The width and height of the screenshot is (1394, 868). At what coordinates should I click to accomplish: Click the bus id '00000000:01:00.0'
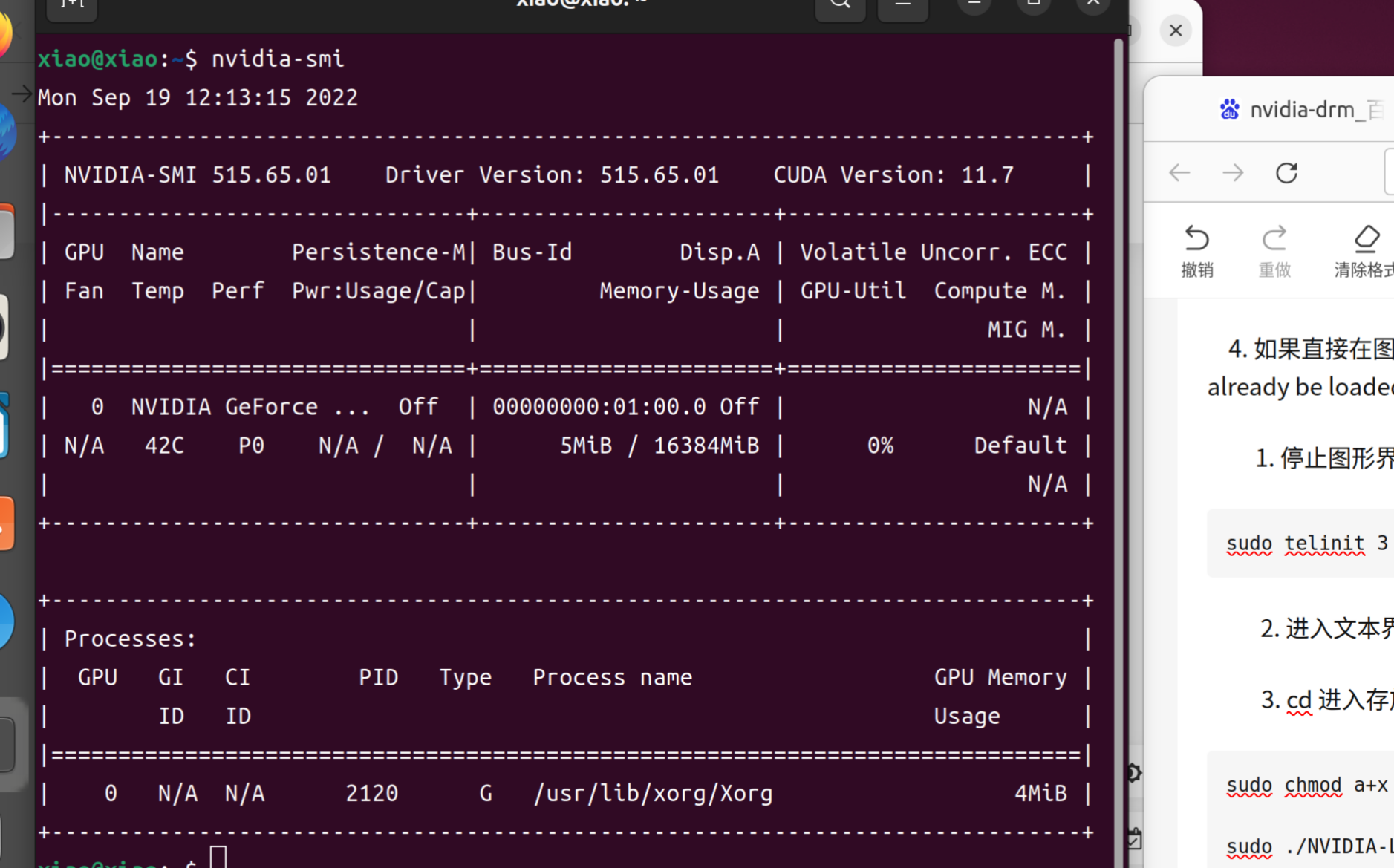[599, 406]
